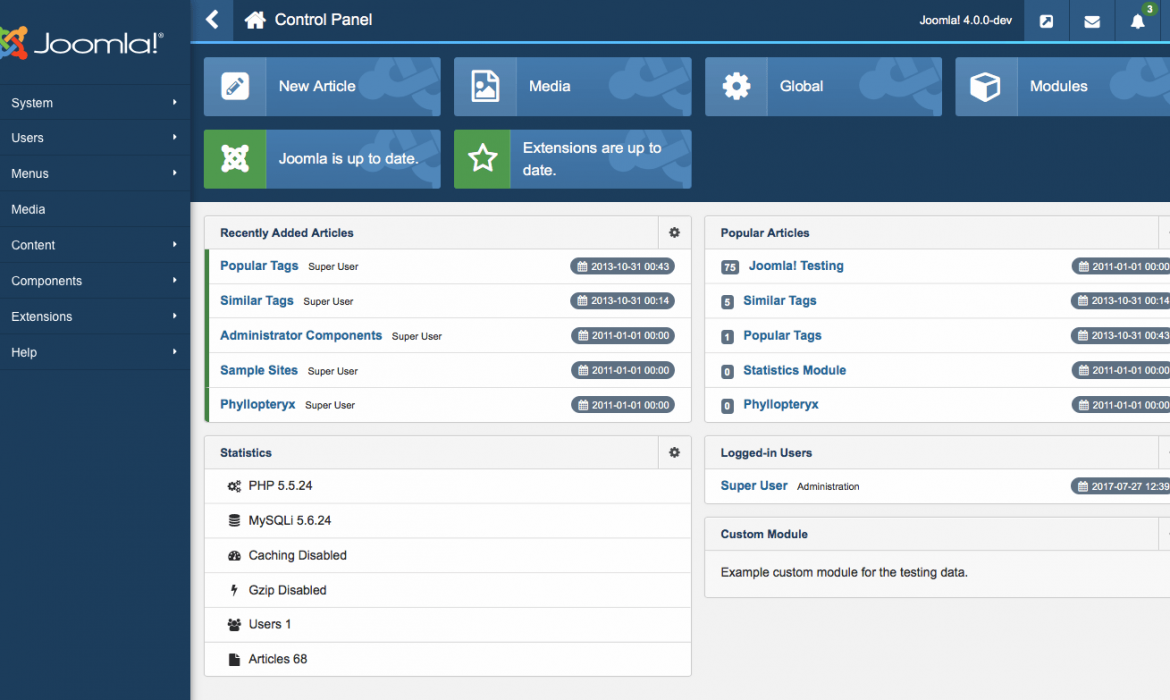Click the home icon beside Control Panel
Screen dimensions: 1170x700
255,20
